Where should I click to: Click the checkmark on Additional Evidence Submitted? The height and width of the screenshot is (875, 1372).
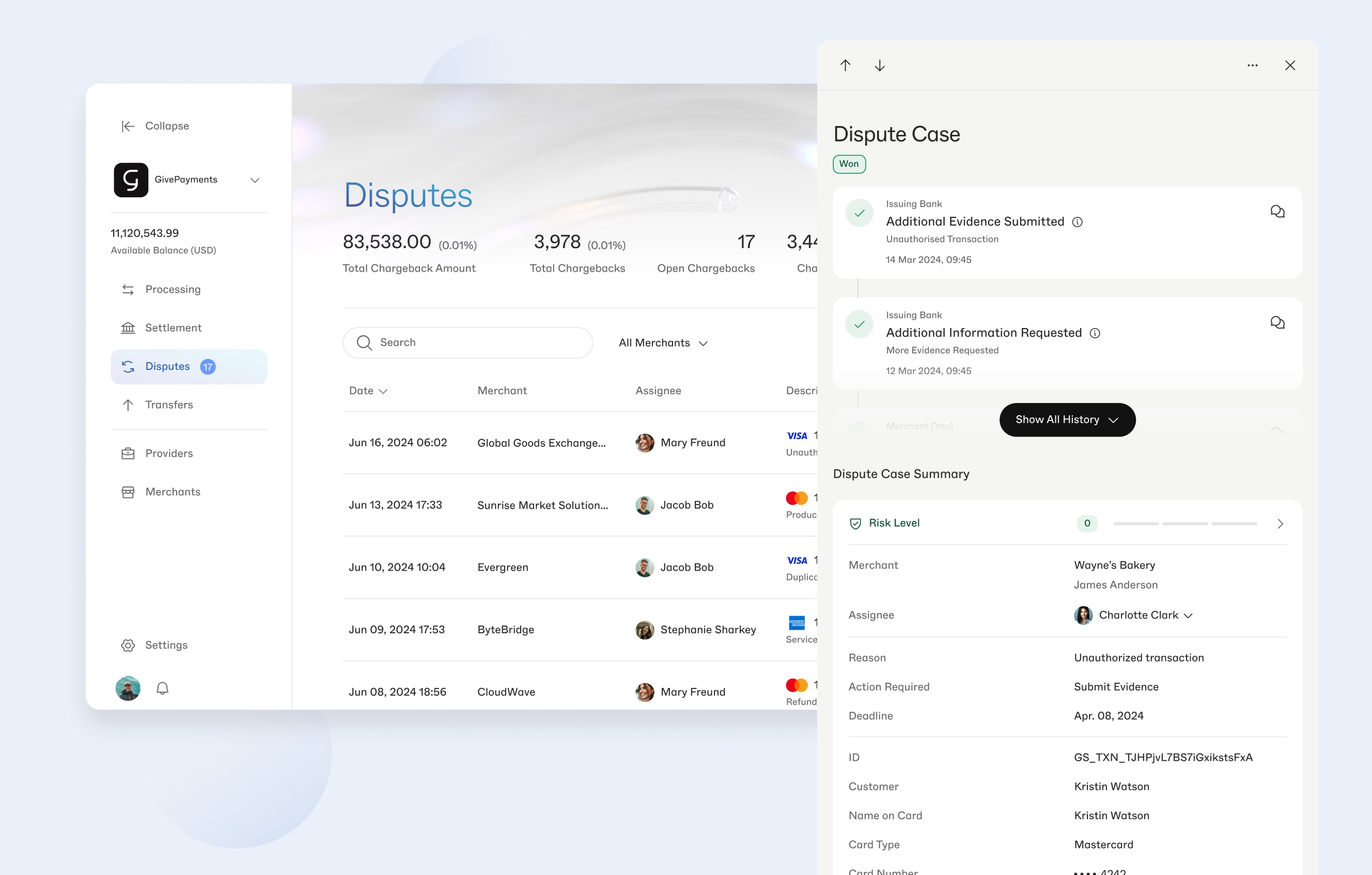(859, 213)
